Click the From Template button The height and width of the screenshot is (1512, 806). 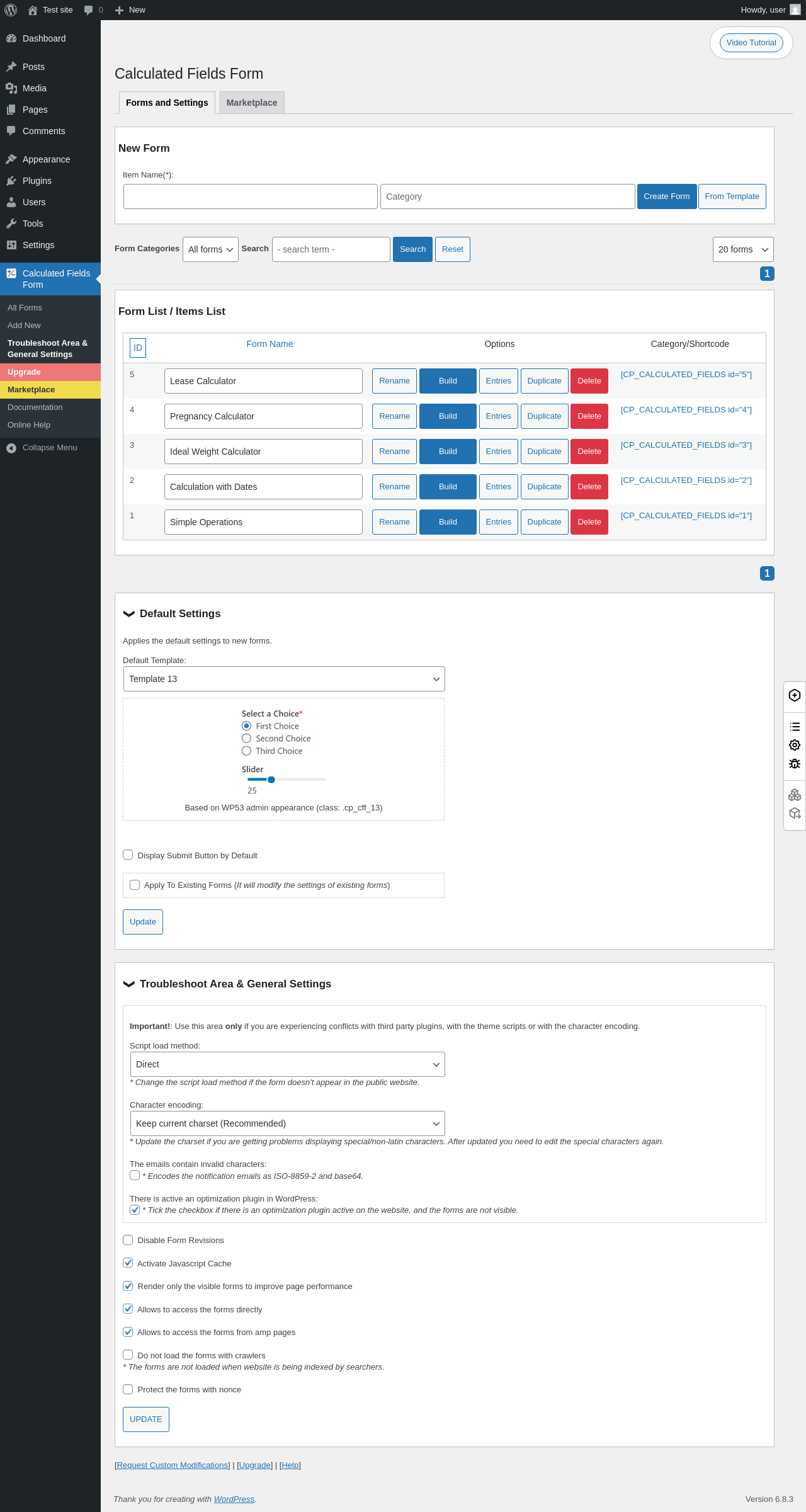pyautogui.click(x=732, y=196)
